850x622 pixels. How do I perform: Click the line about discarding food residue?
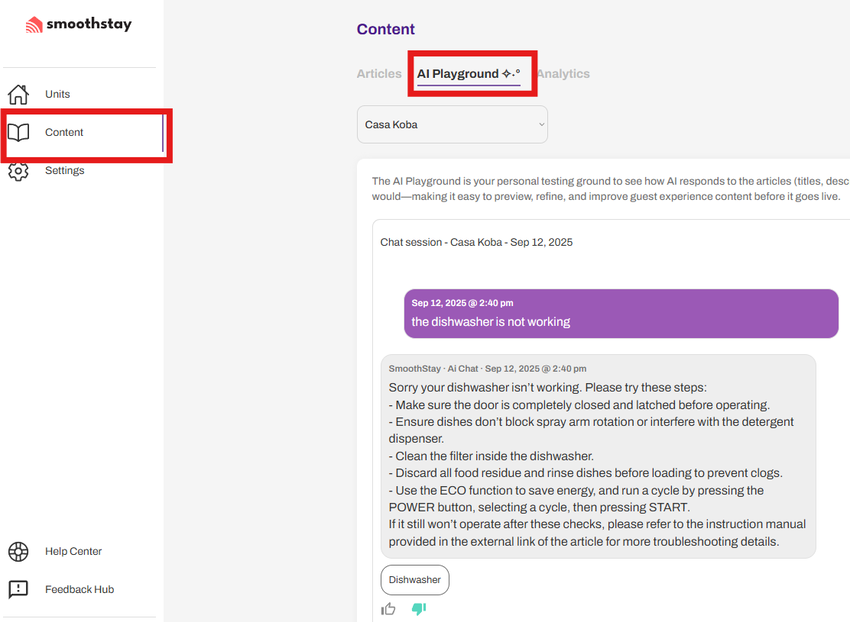pyautogui.click(x=585, y=473)
